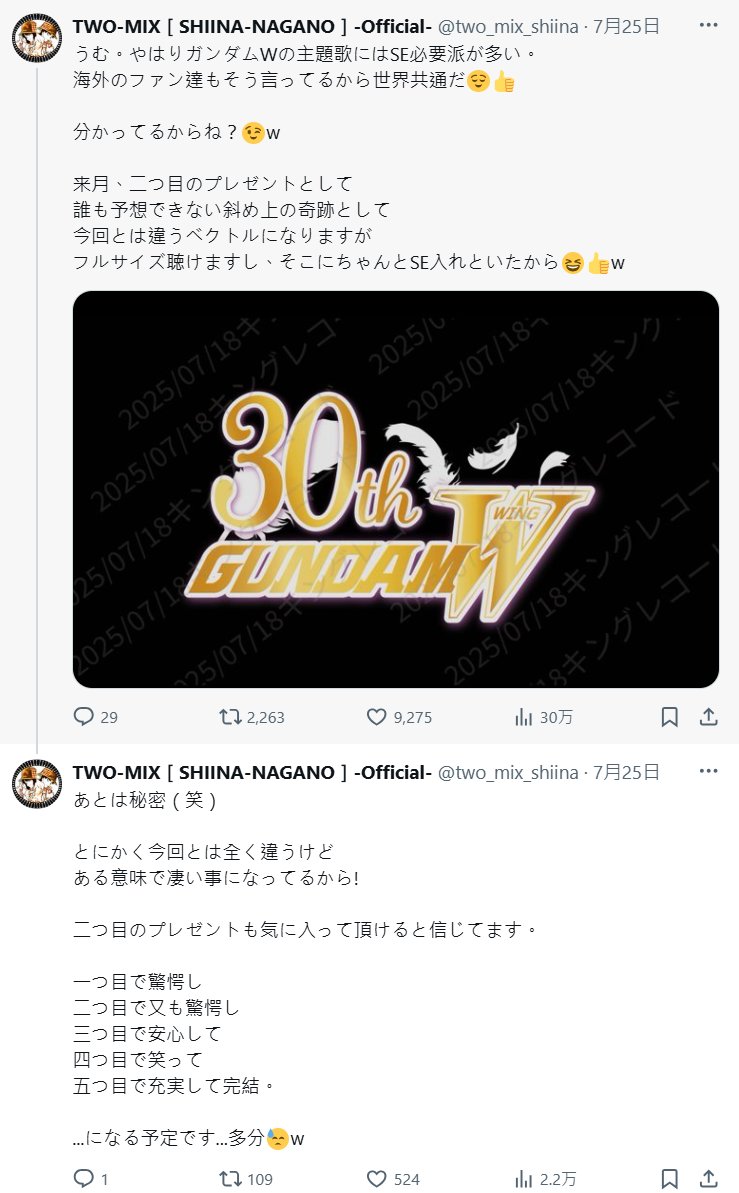Like the first tweet showing 9,275 likes
Screen dimensions: 739x1193
399,717
